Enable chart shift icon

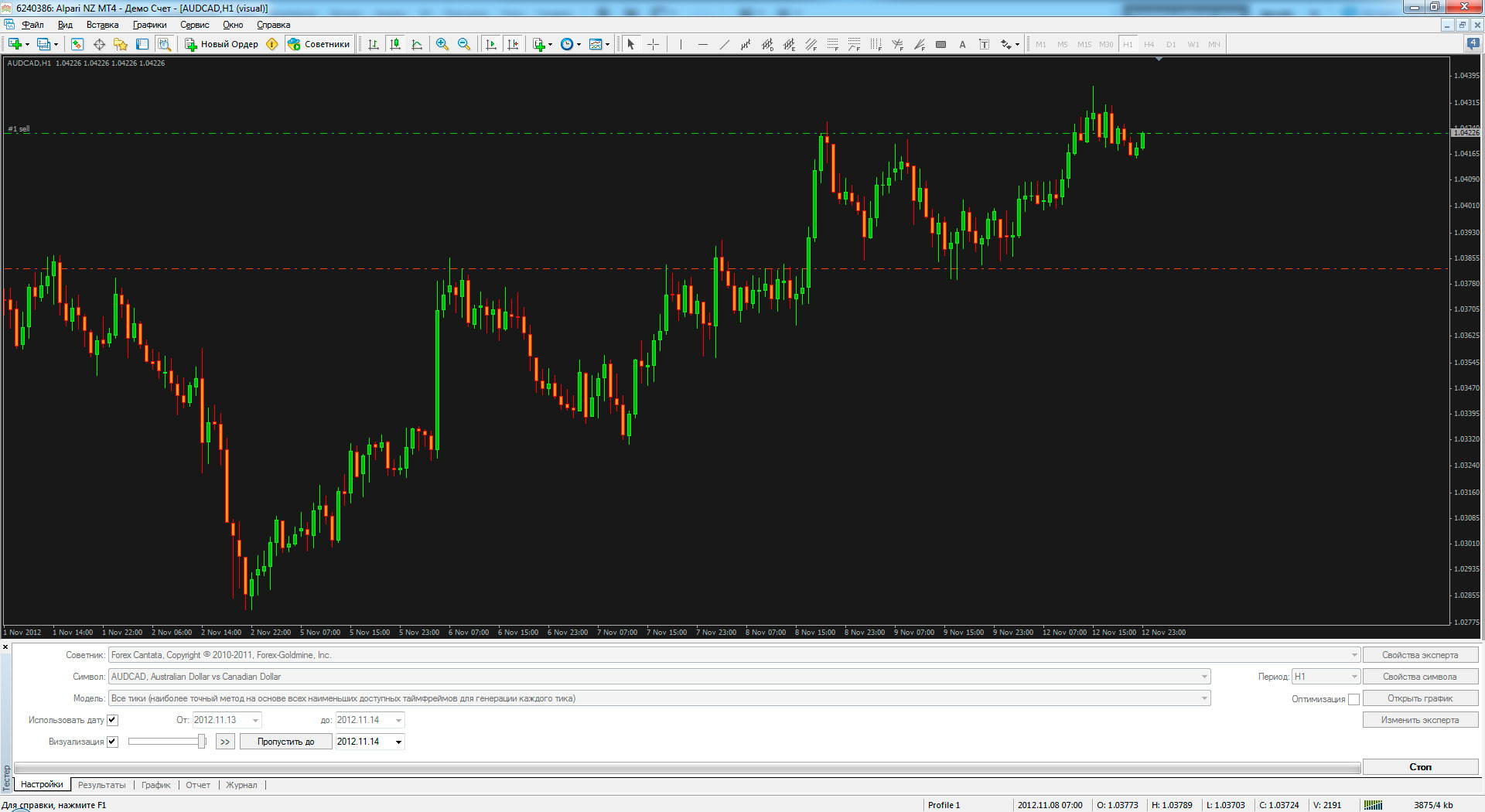[513, 44]
